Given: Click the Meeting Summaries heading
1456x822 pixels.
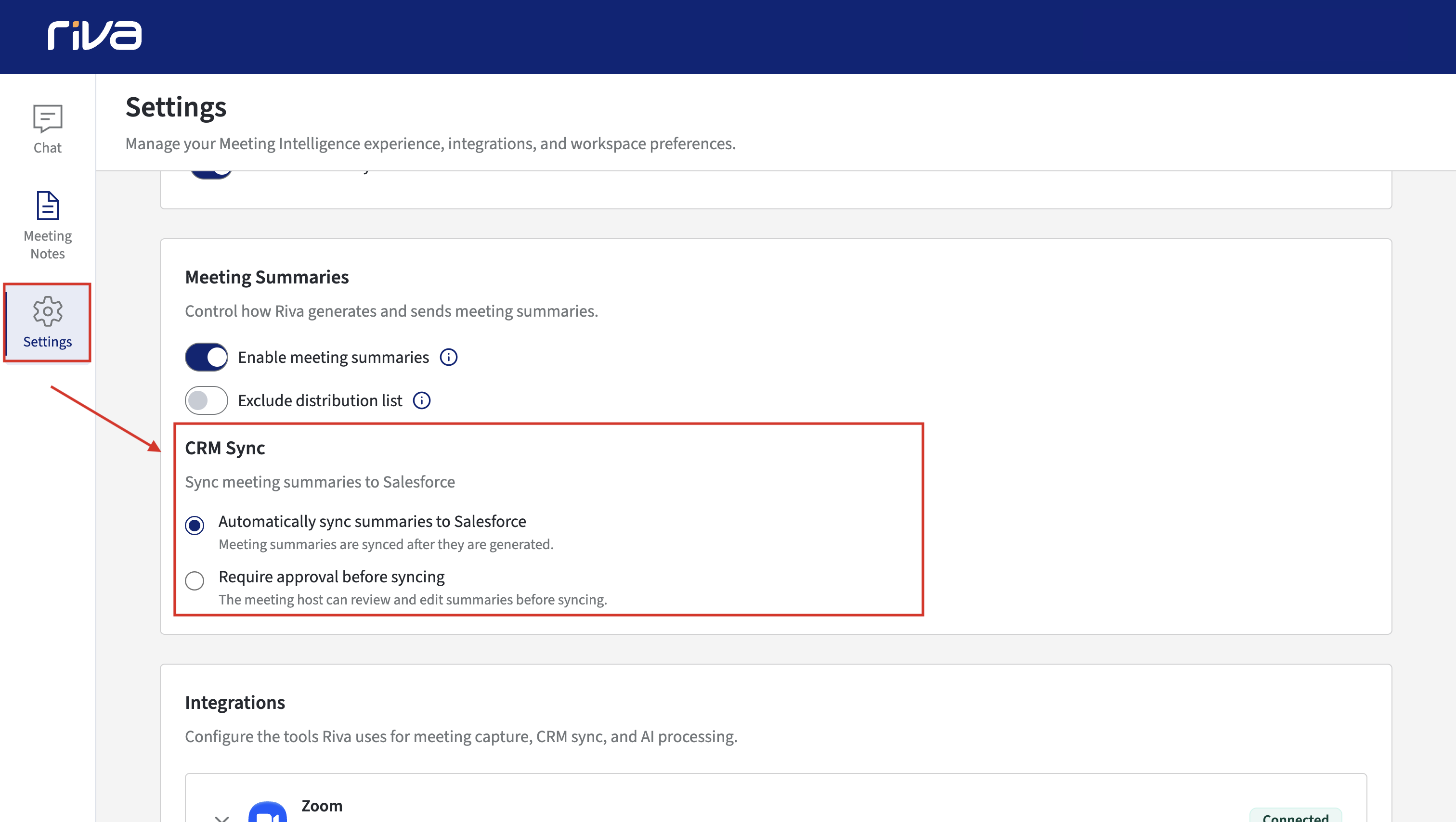Looking at the screenshot, I should coord(267,277).
